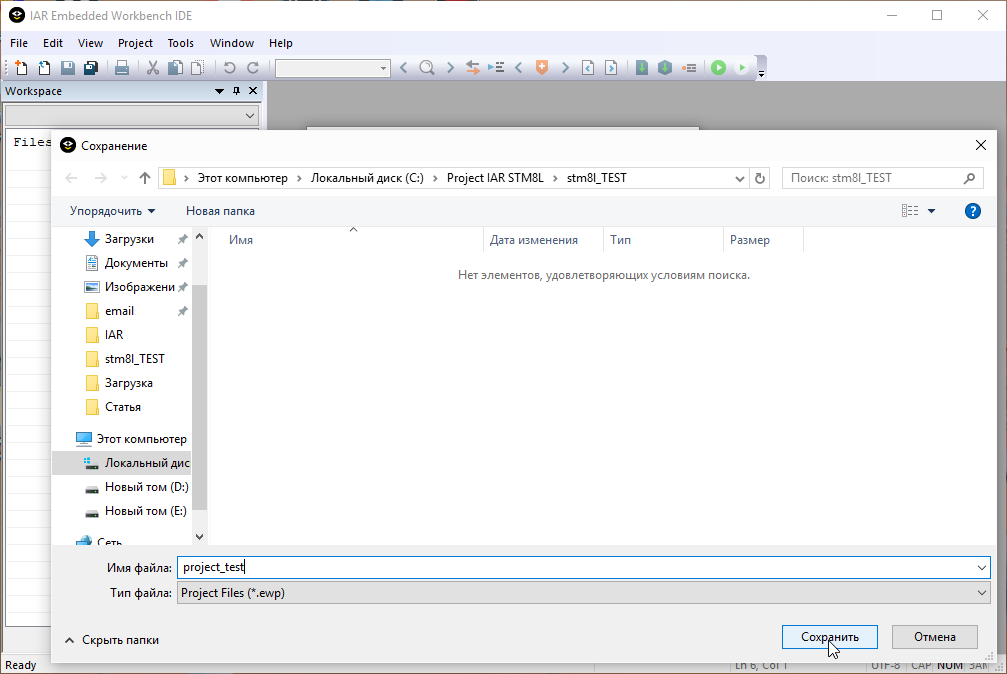
Task: Open the toolbar search combo box
Action: click(x=333, y=68)
